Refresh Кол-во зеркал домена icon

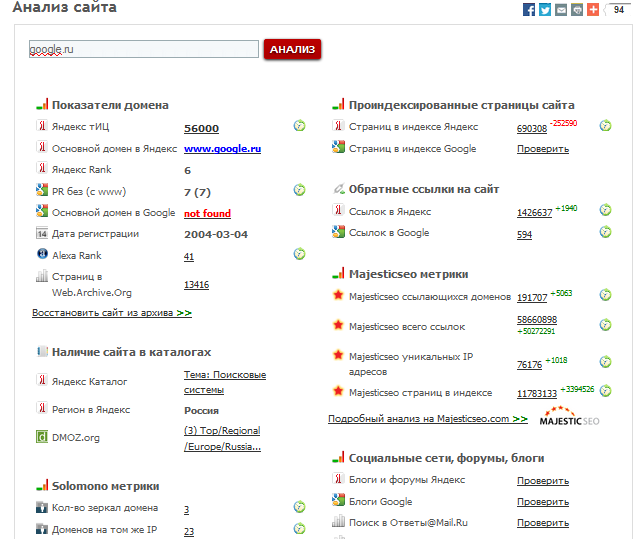click(299, 507)
